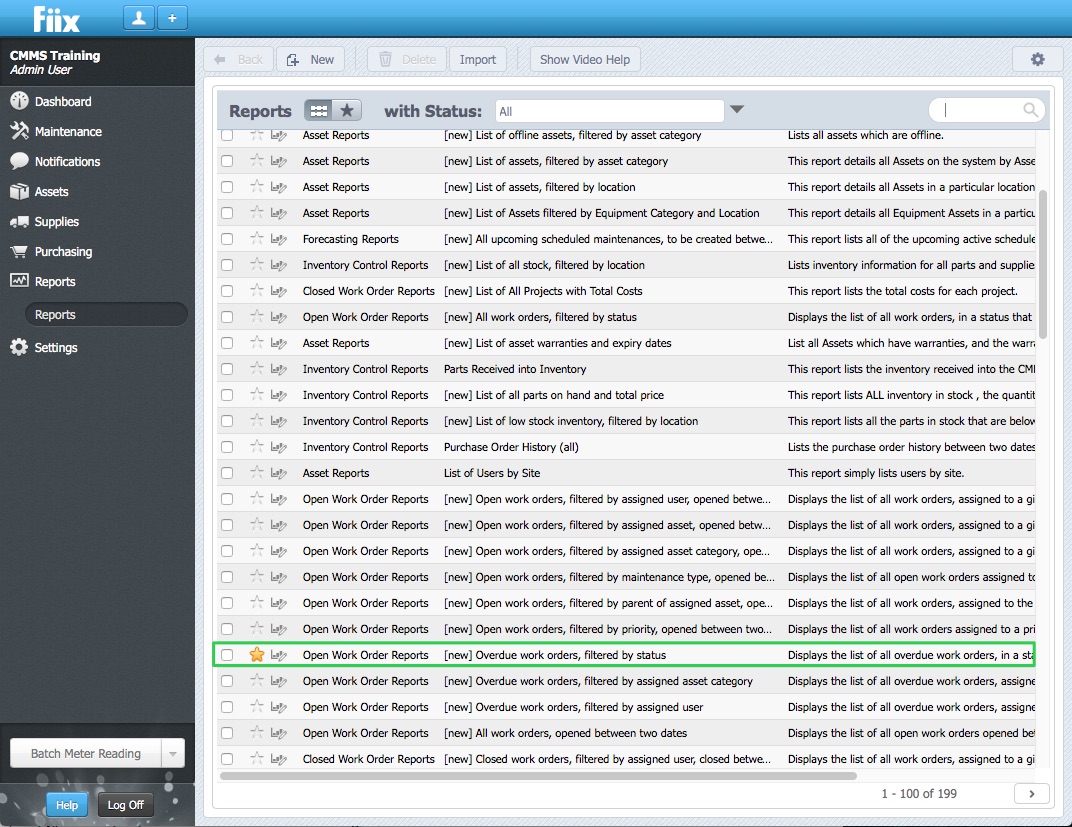Click the Dashboard sidebar icon
Screen dimensions: 1072x827
(x=19, y=101)
